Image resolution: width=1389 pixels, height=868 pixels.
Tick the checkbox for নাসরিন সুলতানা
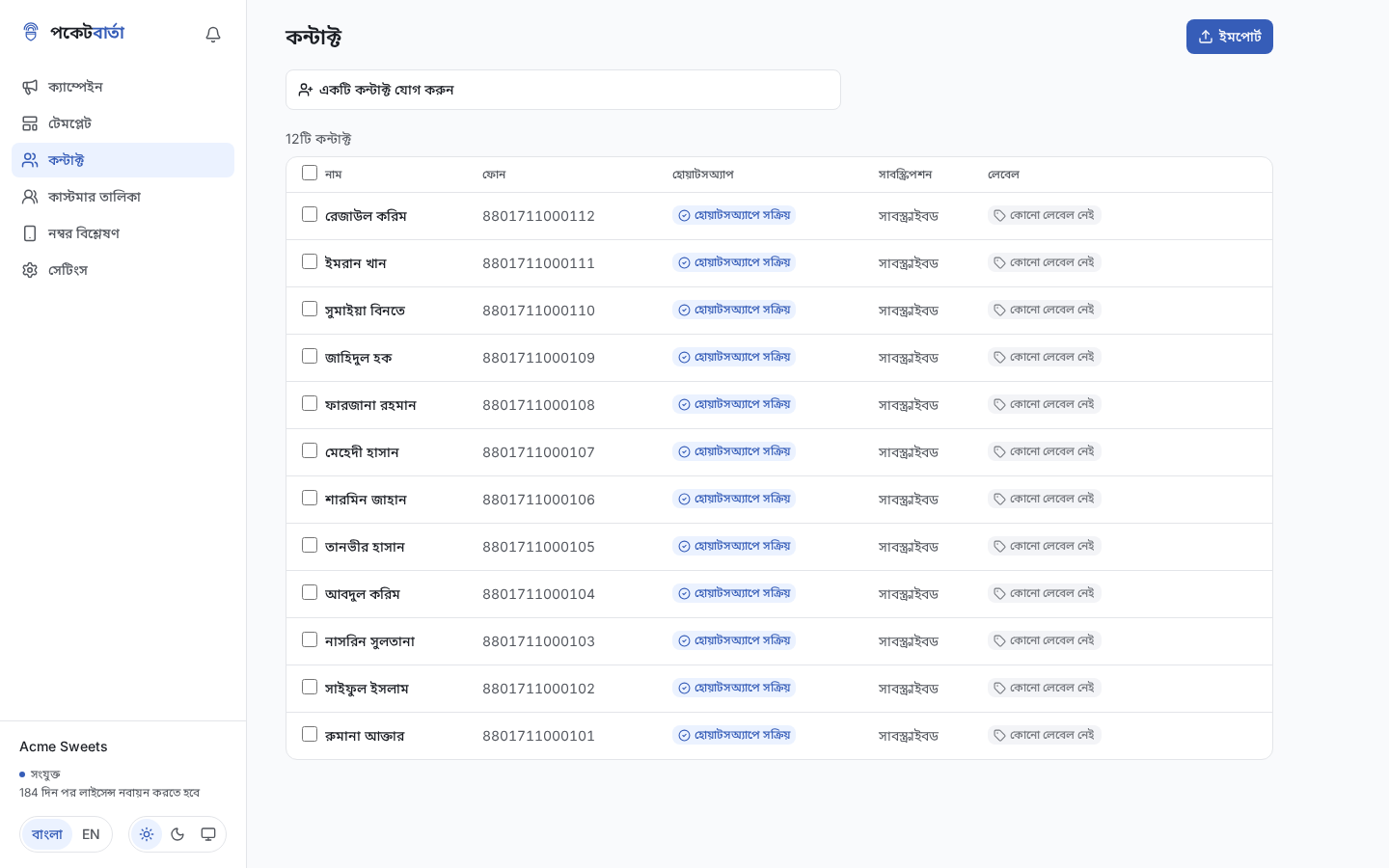click(x=310, y=639)
